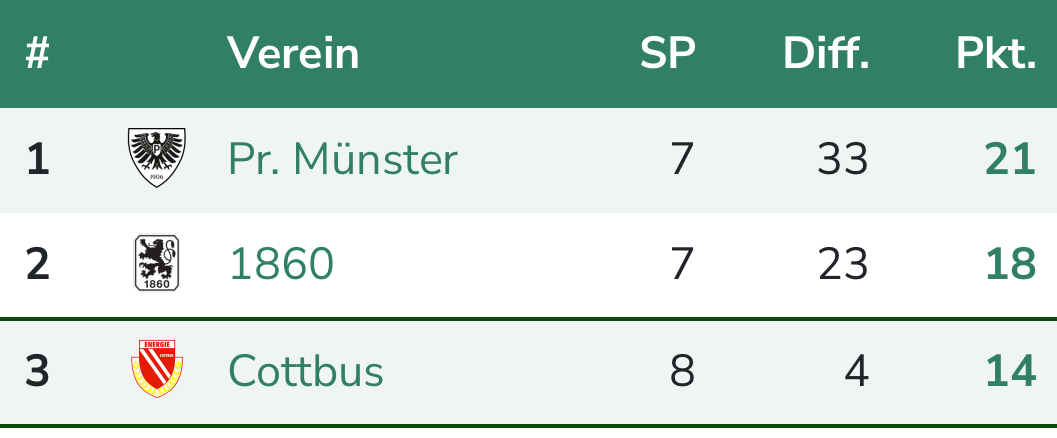The image size is (1057, 438).
Task: Click Cottbus's games played value 8
Action: 682,371
